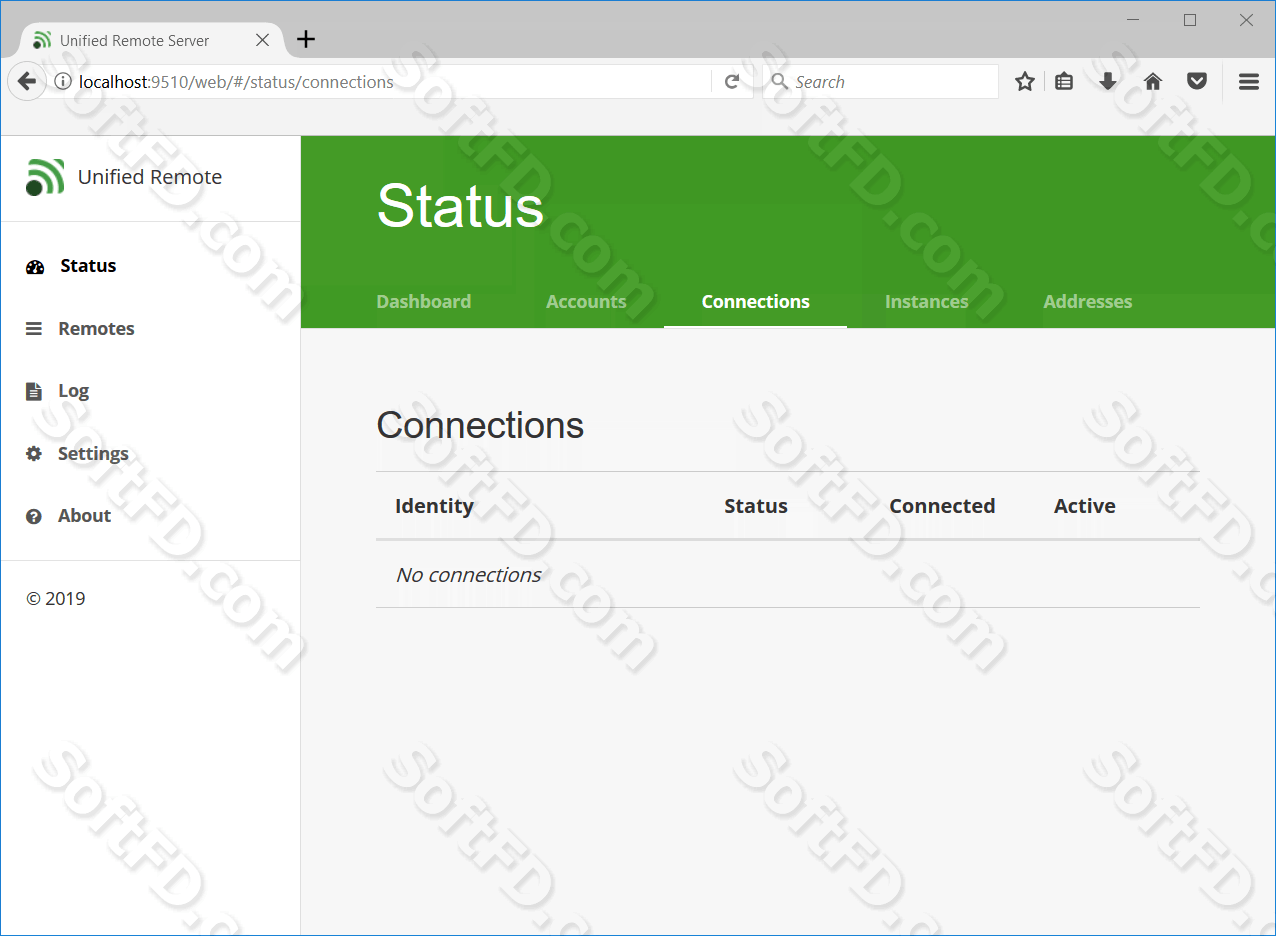Screen dimensions: 1276x936
Task: Save to Pocket icon in toolbar
Action: coord(1197,82)
